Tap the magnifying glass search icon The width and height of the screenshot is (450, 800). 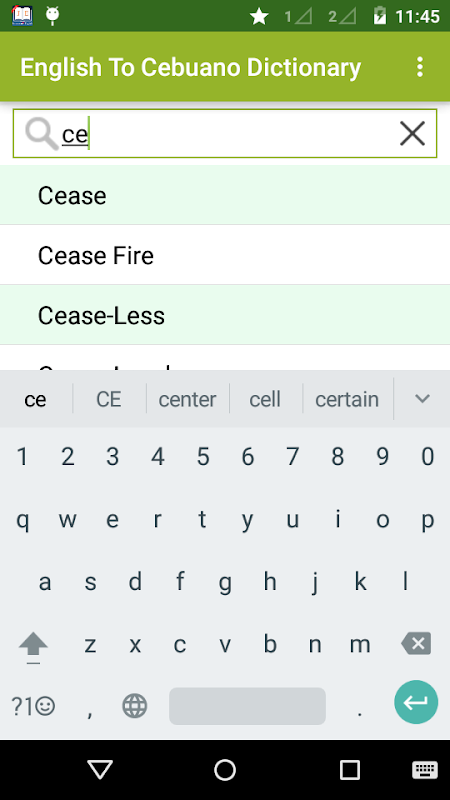(x=42, y=134)
